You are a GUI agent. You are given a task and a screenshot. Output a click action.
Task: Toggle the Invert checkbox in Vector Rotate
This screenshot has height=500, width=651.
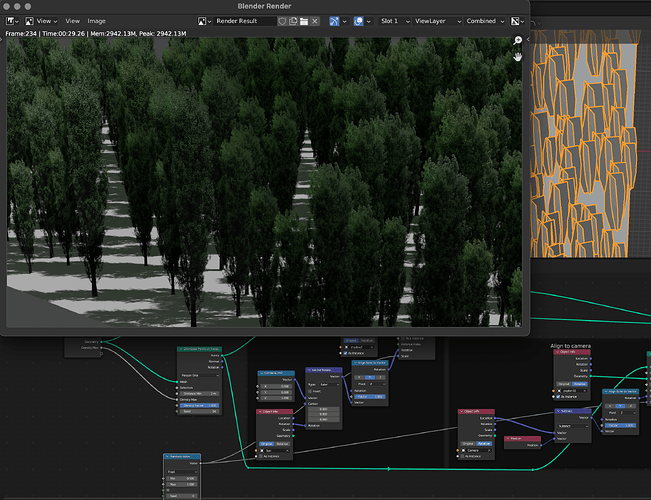pos(310,391)
